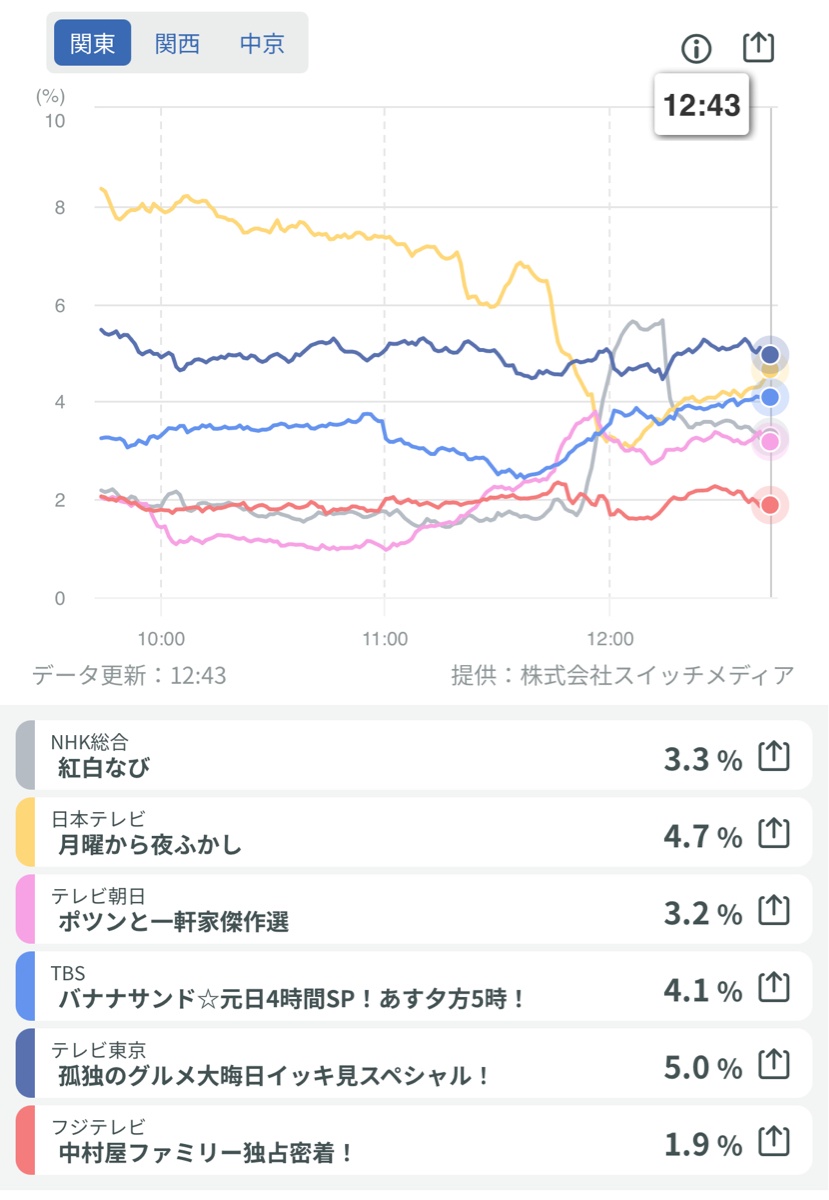Click the red フジテレビ chart endpoint dot
Image resolution: width=829 pixels, height=1200 pixels.
(770, 505)
